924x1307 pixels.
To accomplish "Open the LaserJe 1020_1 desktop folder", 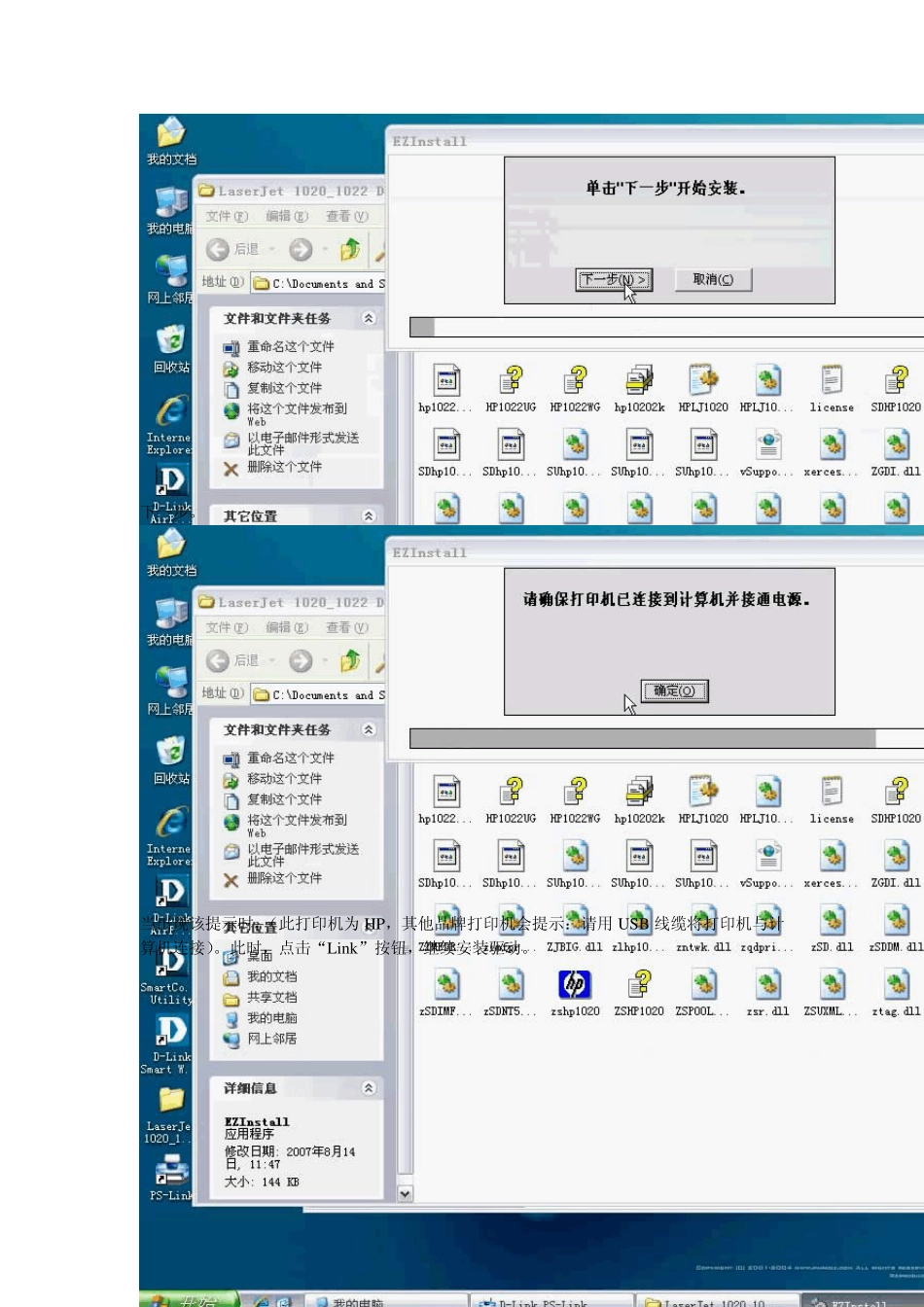I will 169,1114.
